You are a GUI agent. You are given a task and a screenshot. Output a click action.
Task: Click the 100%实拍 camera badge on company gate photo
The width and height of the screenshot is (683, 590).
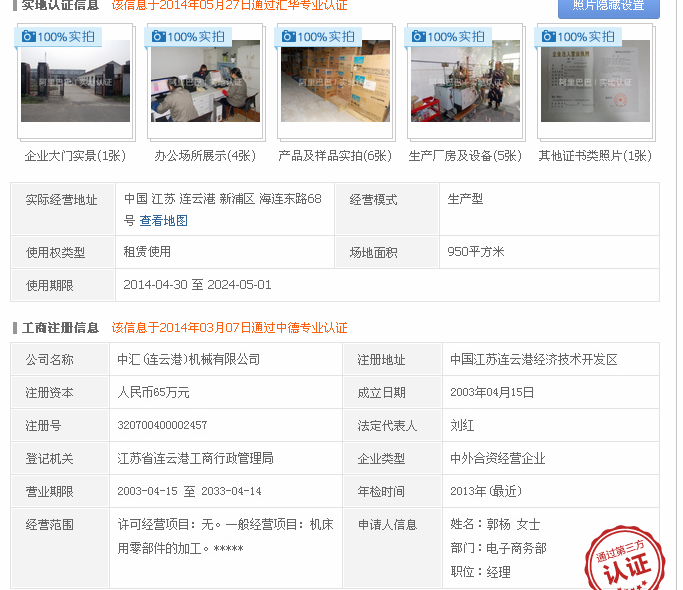(59, 37)
